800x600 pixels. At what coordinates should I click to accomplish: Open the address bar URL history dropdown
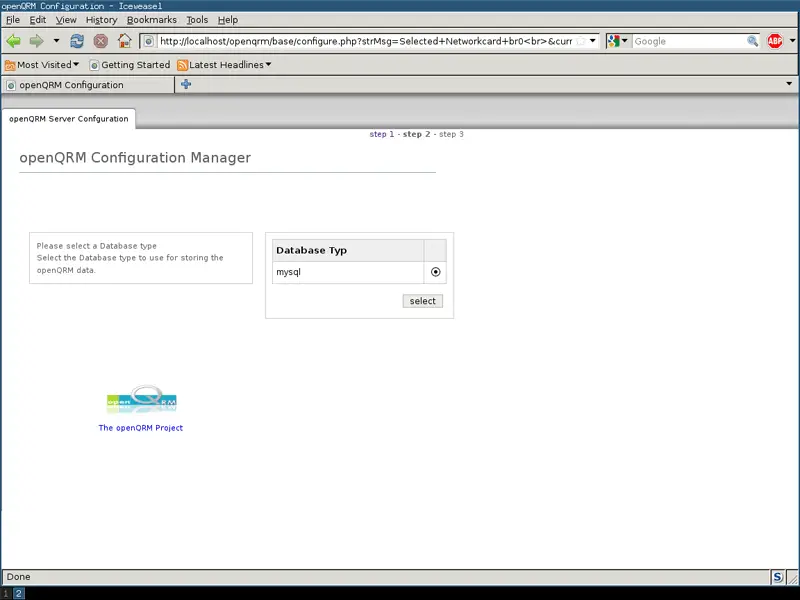point(593,41)
